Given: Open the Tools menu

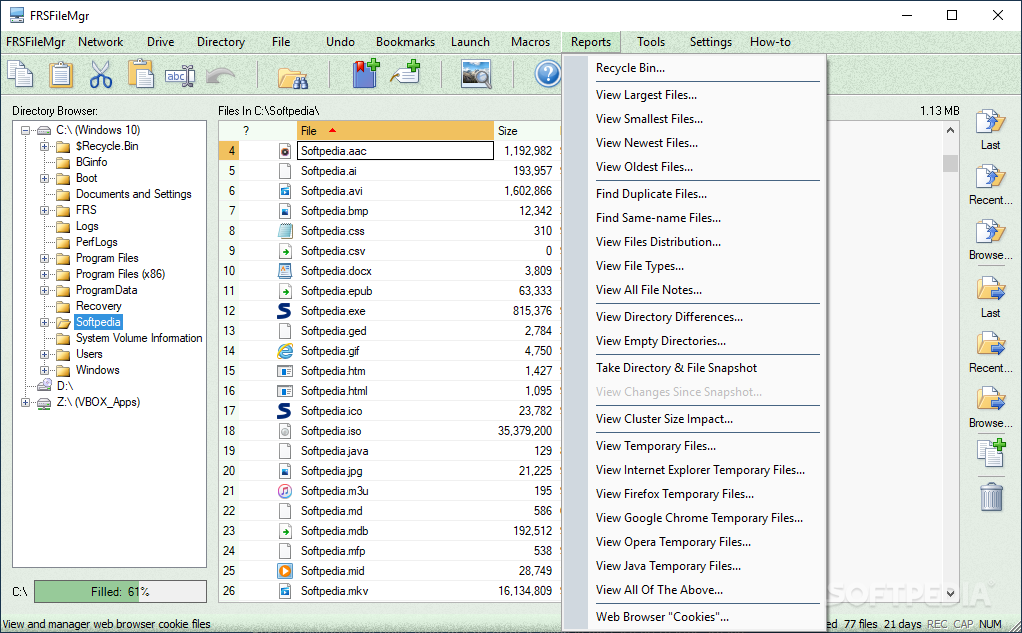Looking at the screenshot, I should point(650,42).
